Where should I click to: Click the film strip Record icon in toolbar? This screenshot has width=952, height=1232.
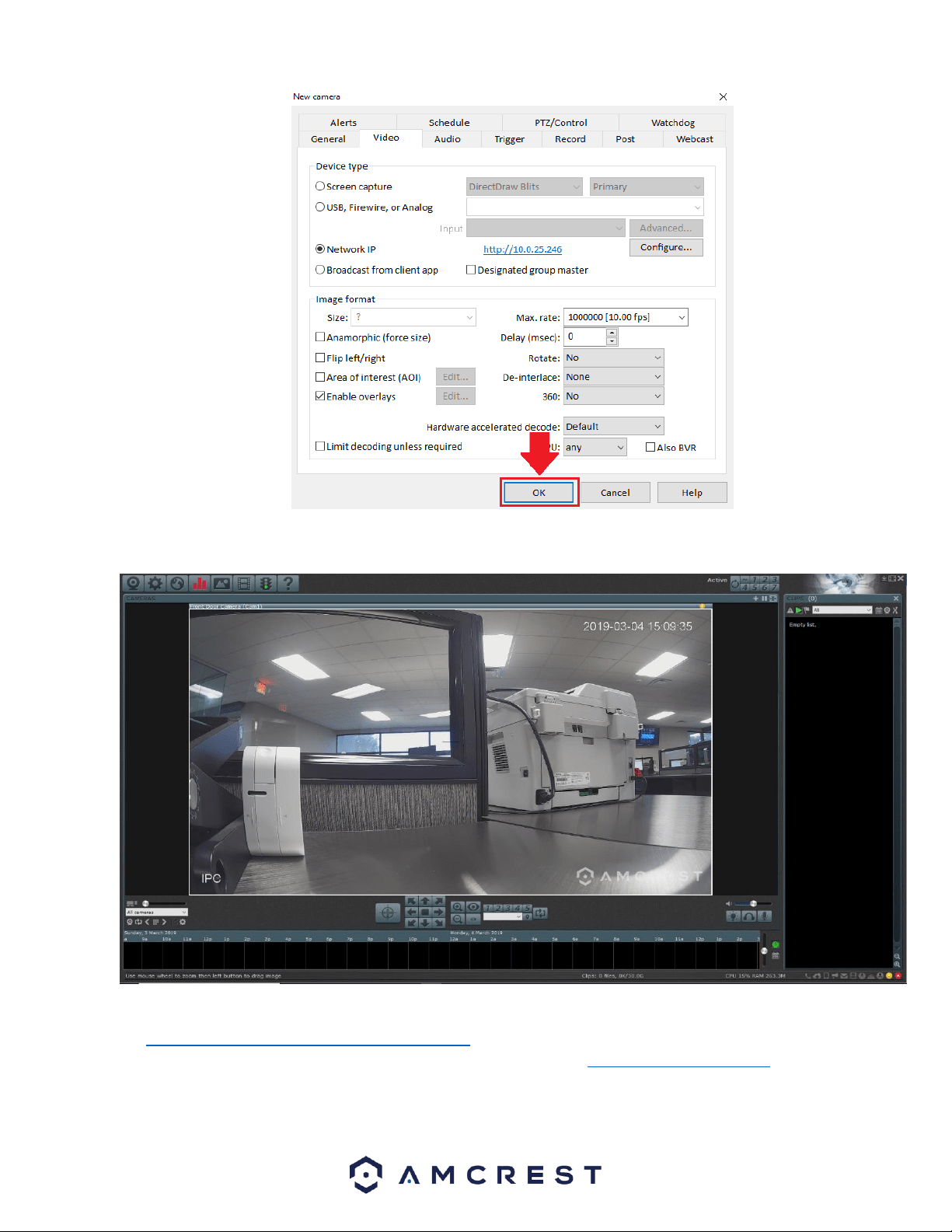click(244, 583)
